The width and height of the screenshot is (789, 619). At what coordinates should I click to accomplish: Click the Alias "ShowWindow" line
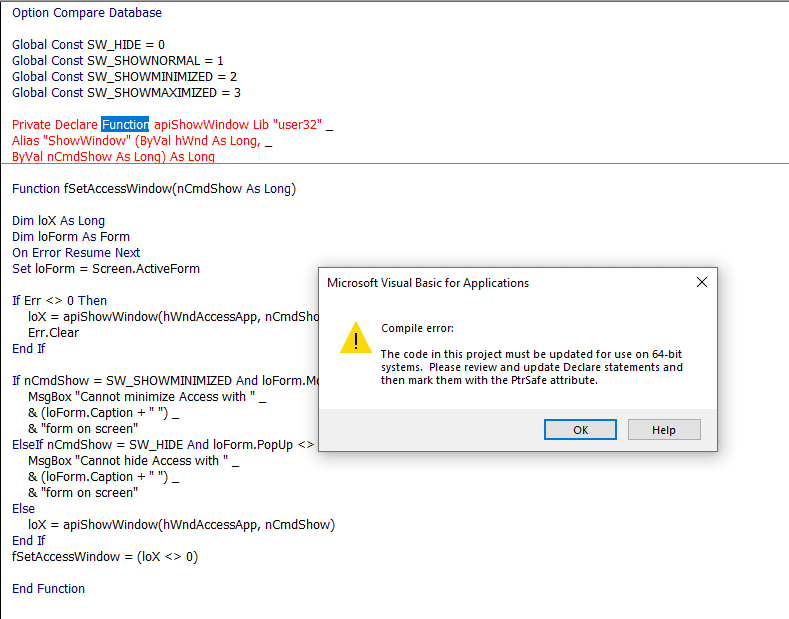click(142, 140)
